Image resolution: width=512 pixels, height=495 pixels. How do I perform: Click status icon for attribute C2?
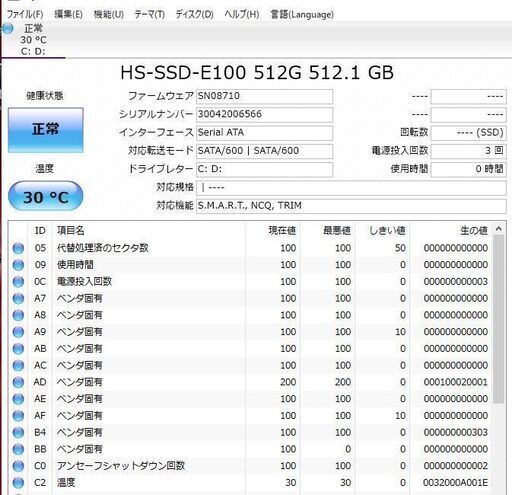tap(18, 483)
